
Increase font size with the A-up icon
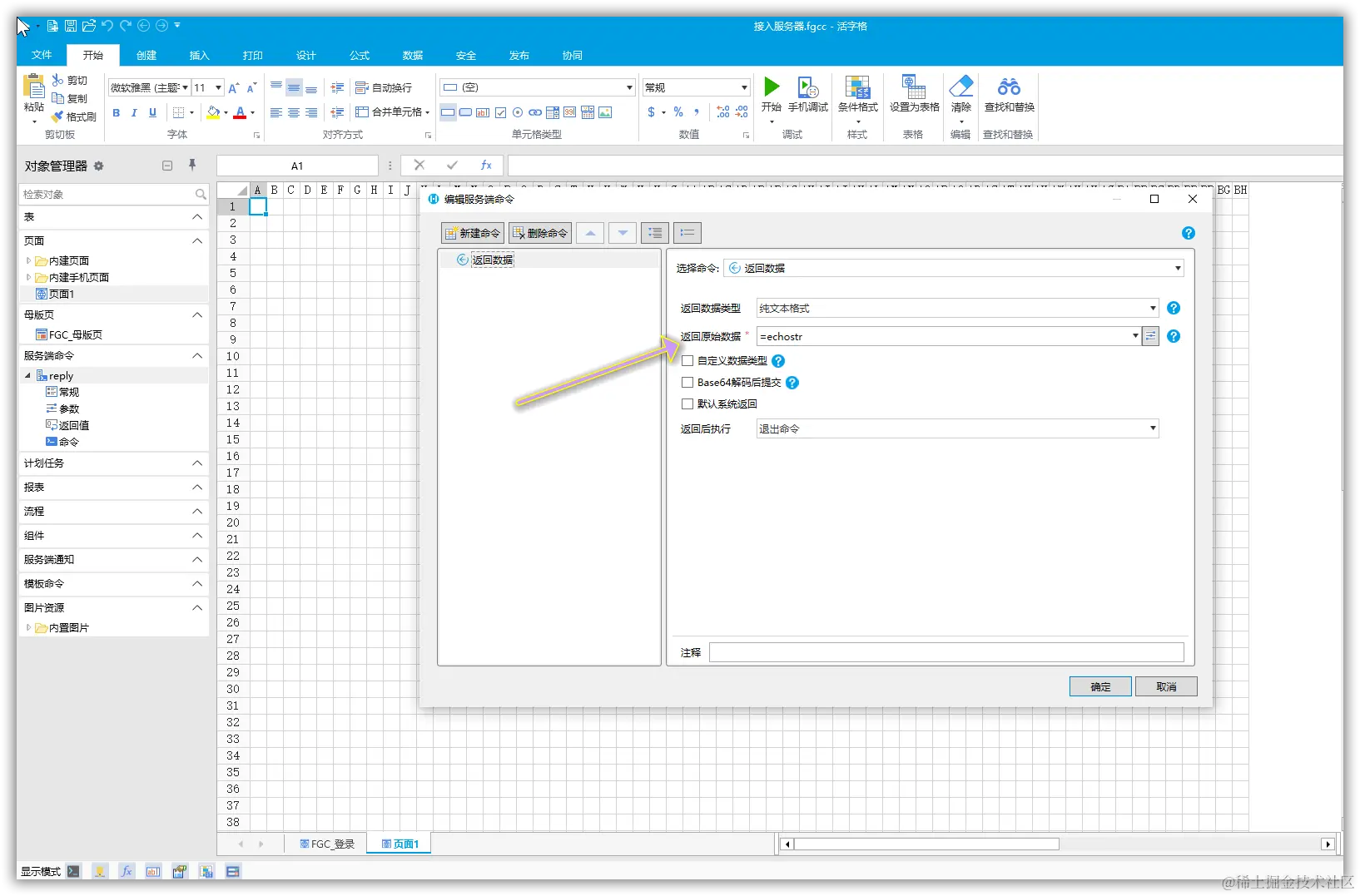pos(234,87)
